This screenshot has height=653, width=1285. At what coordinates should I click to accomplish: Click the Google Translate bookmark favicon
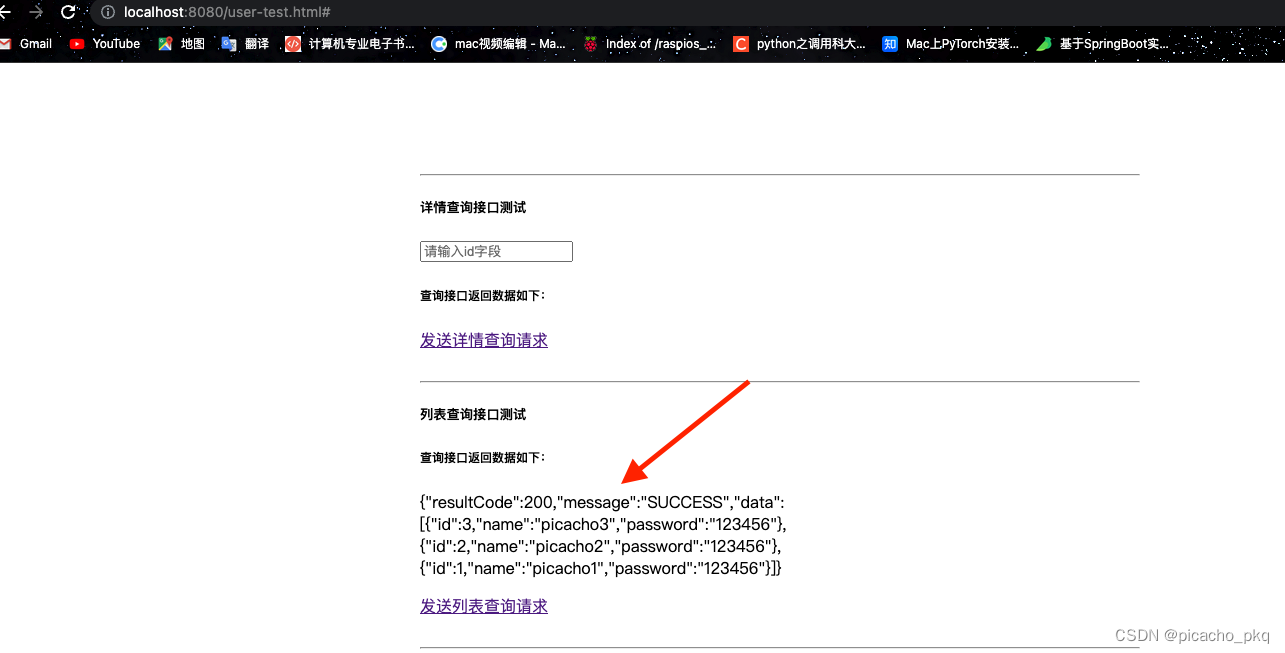pos(229,44)
